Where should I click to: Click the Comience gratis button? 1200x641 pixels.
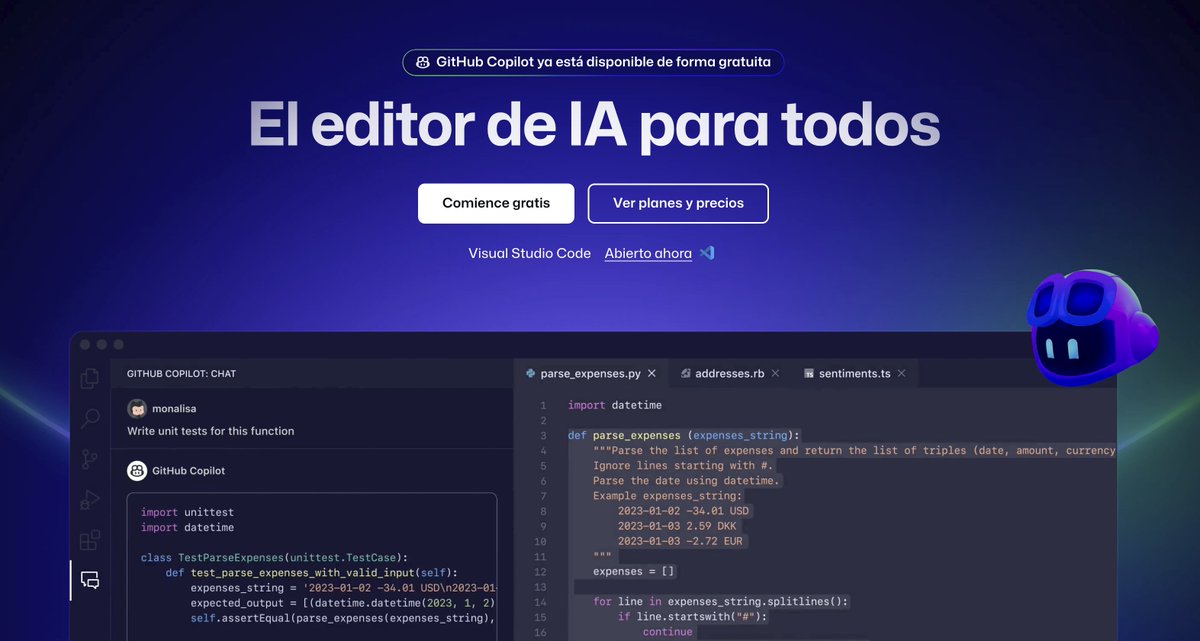point(496,203)
